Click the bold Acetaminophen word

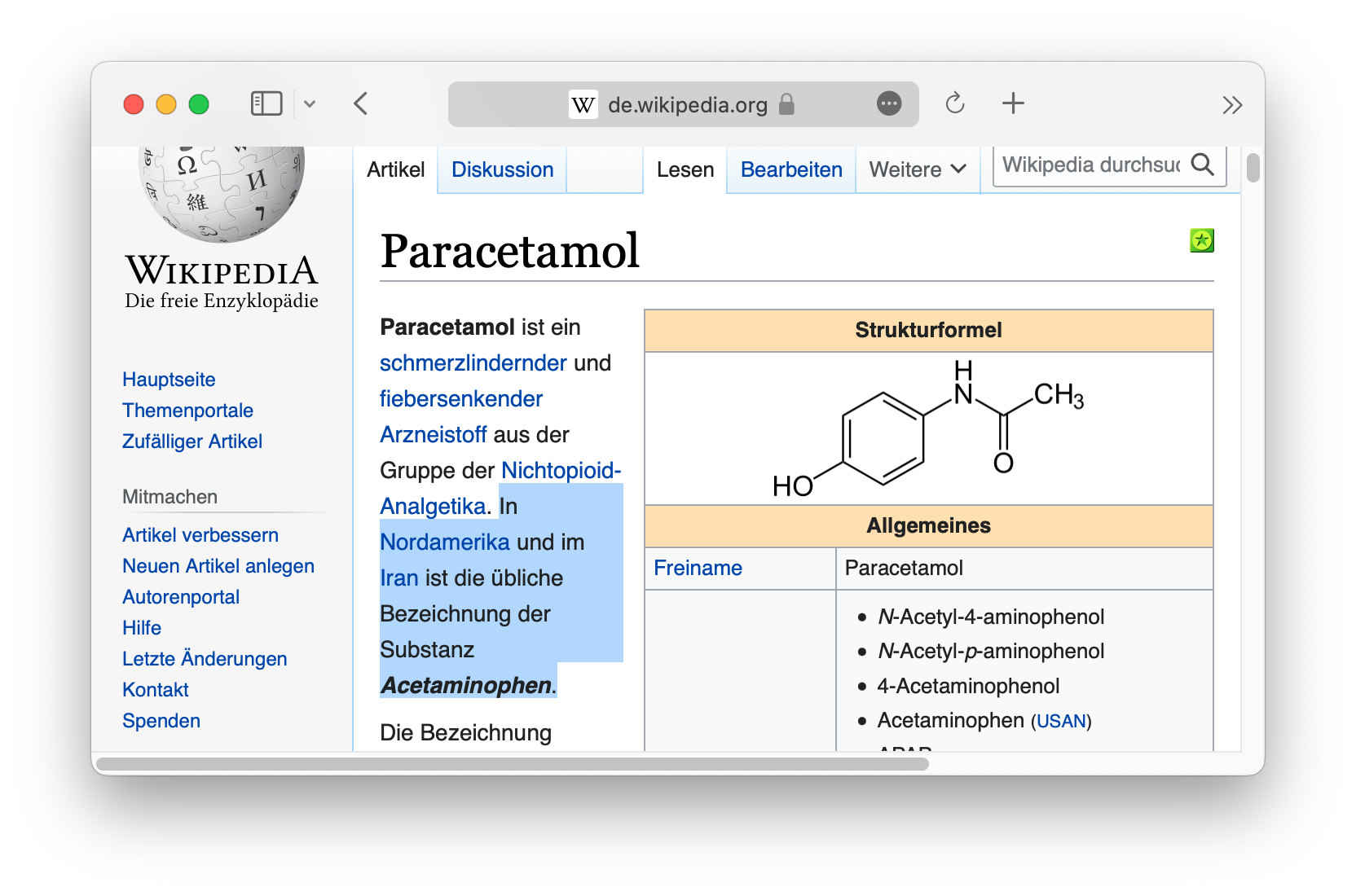click(466, 686)
